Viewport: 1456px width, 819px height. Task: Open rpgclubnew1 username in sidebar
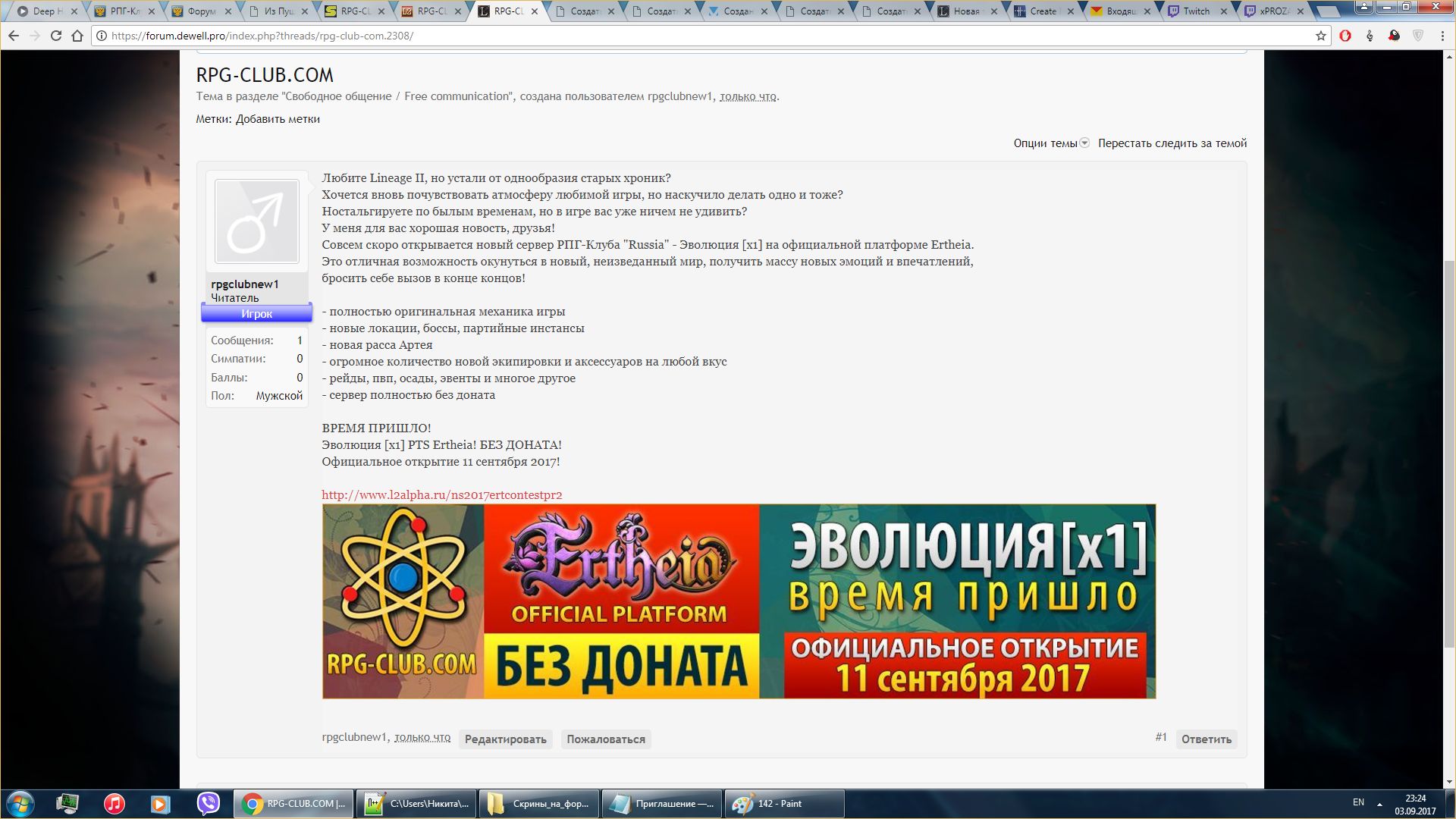click(x=245, y=284)
